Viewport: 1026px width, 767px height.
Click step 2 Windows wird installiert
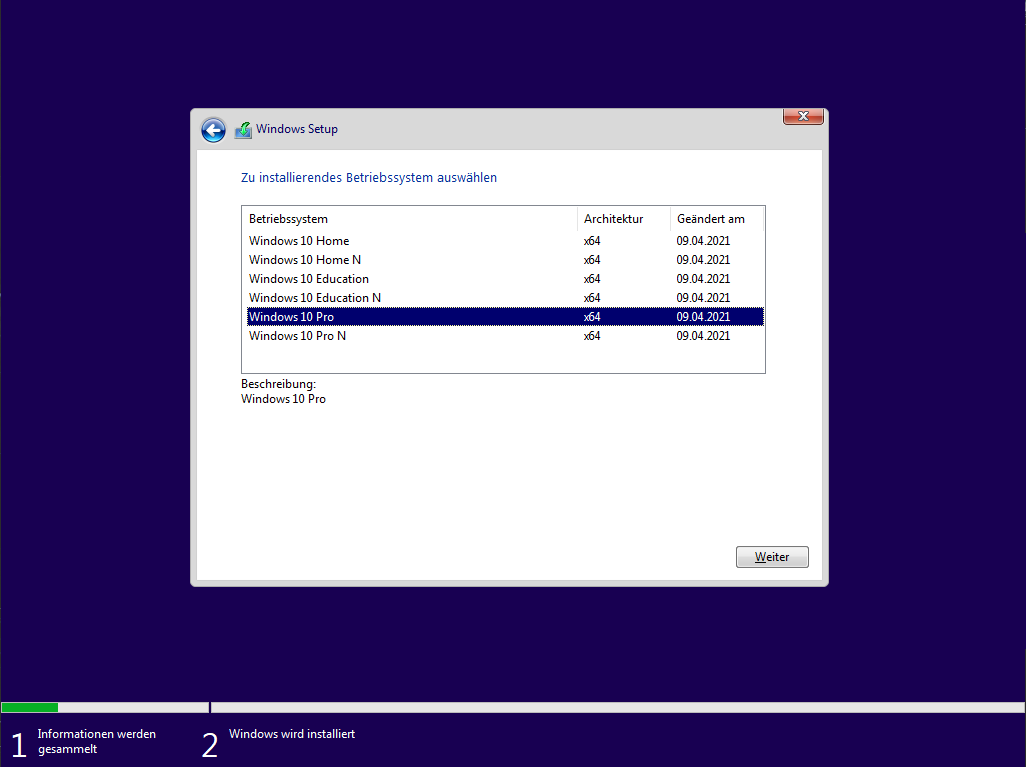pos(279,742)
